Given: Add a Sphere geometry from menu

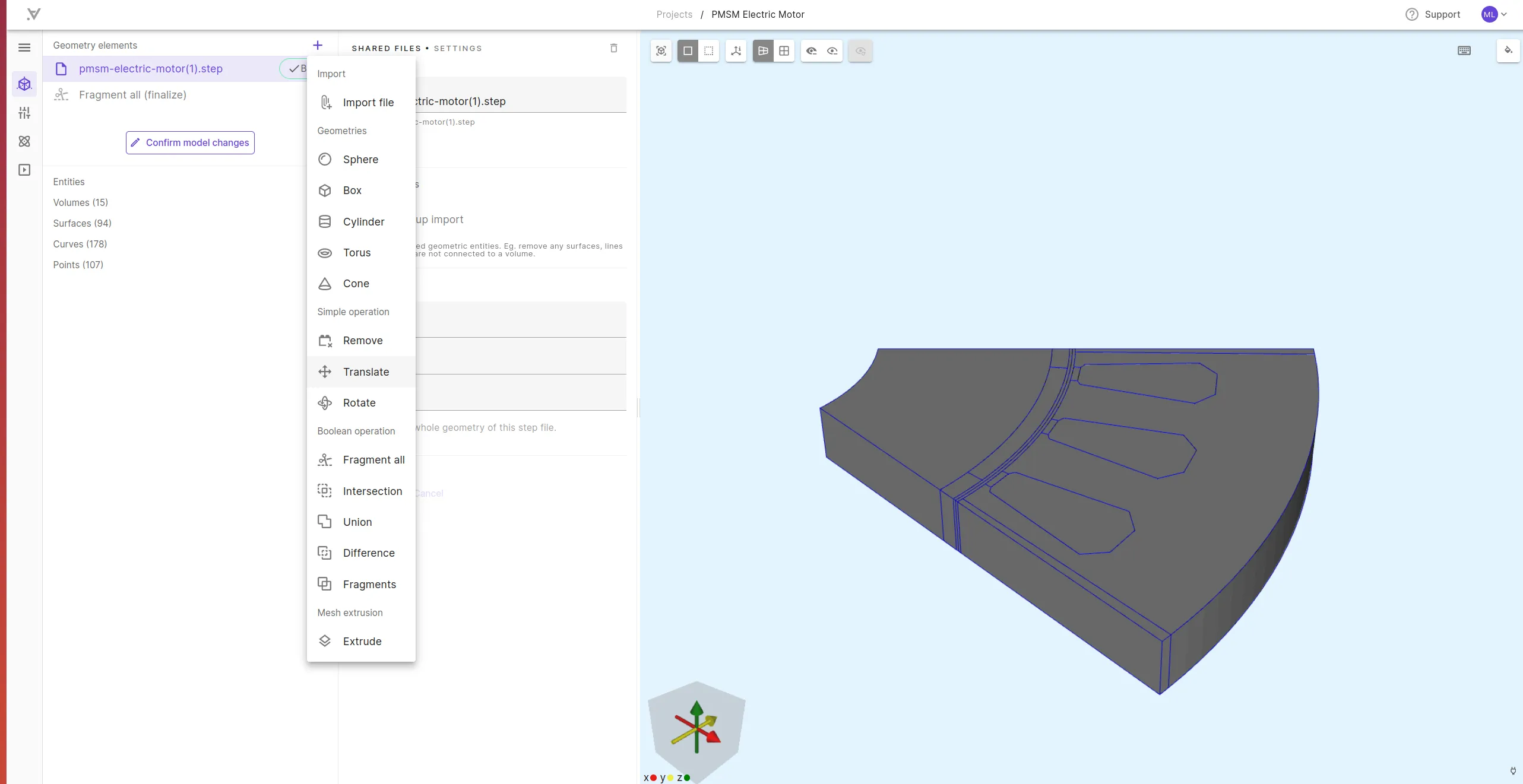Looking at the screenshot, I should 361,160.
